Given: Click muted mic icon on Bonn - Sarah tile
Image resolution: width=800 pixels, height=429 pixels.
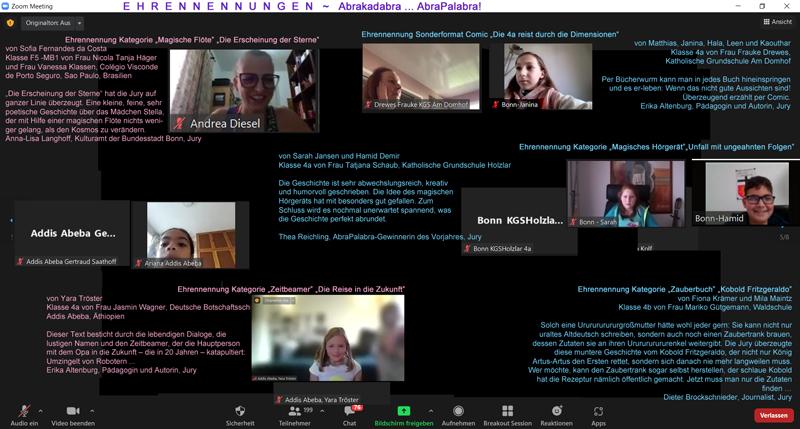Looking at the screenshot, I should pyautogui.click(x=573, y=222).
